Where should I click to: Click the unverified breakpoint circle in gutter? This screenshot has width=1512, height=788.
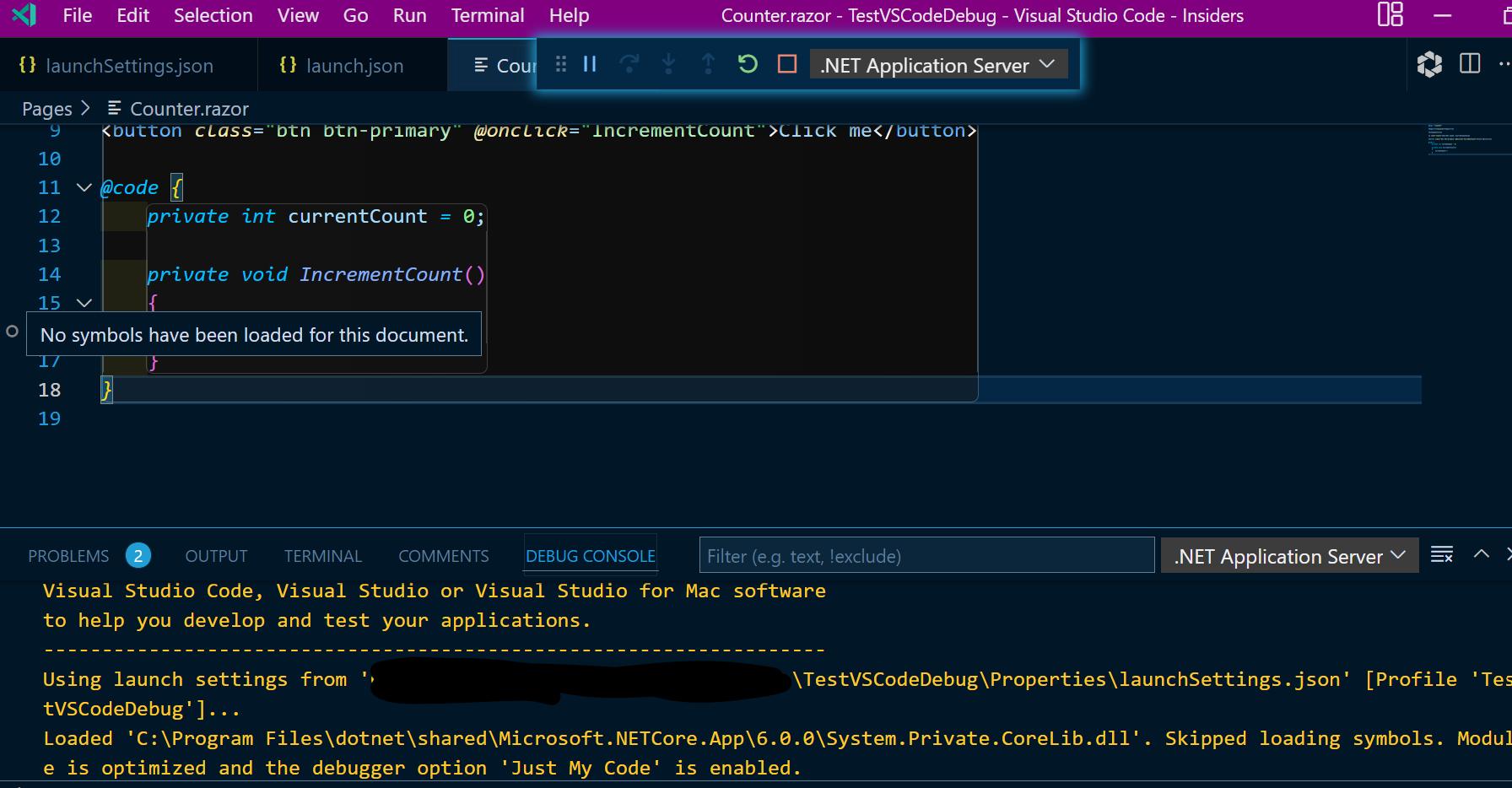coord(12,332)
